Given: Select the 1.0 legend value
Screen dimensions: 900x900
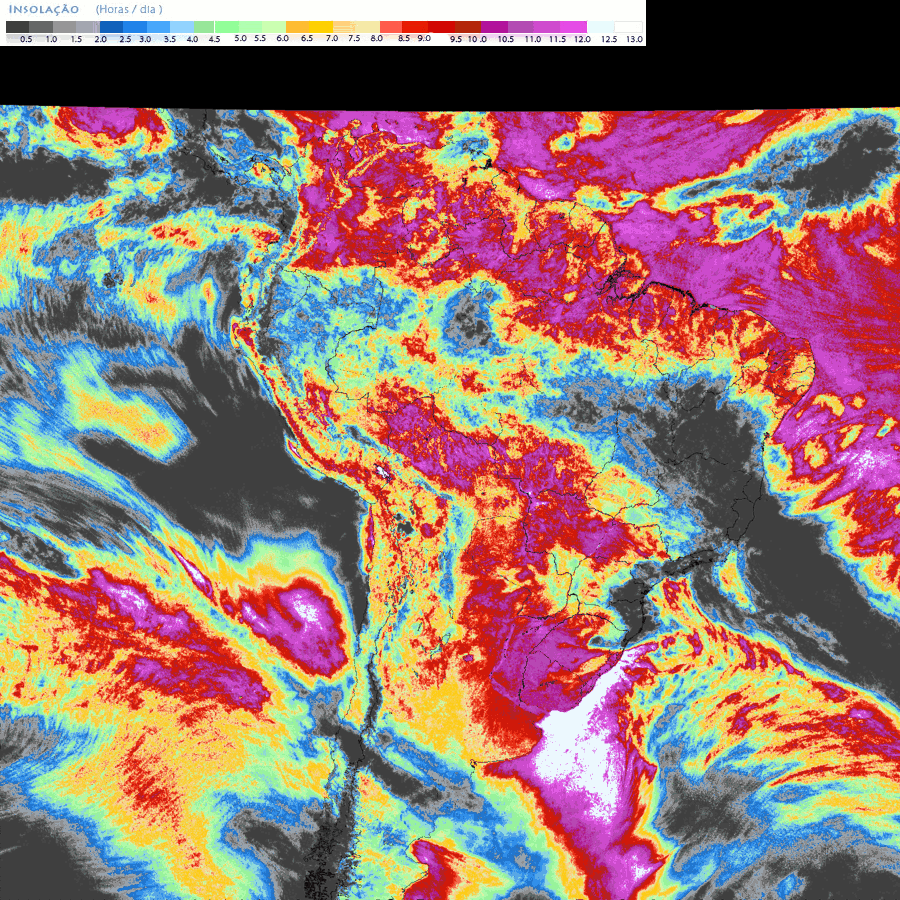Looking at the screenshot, I should point(51,39).
